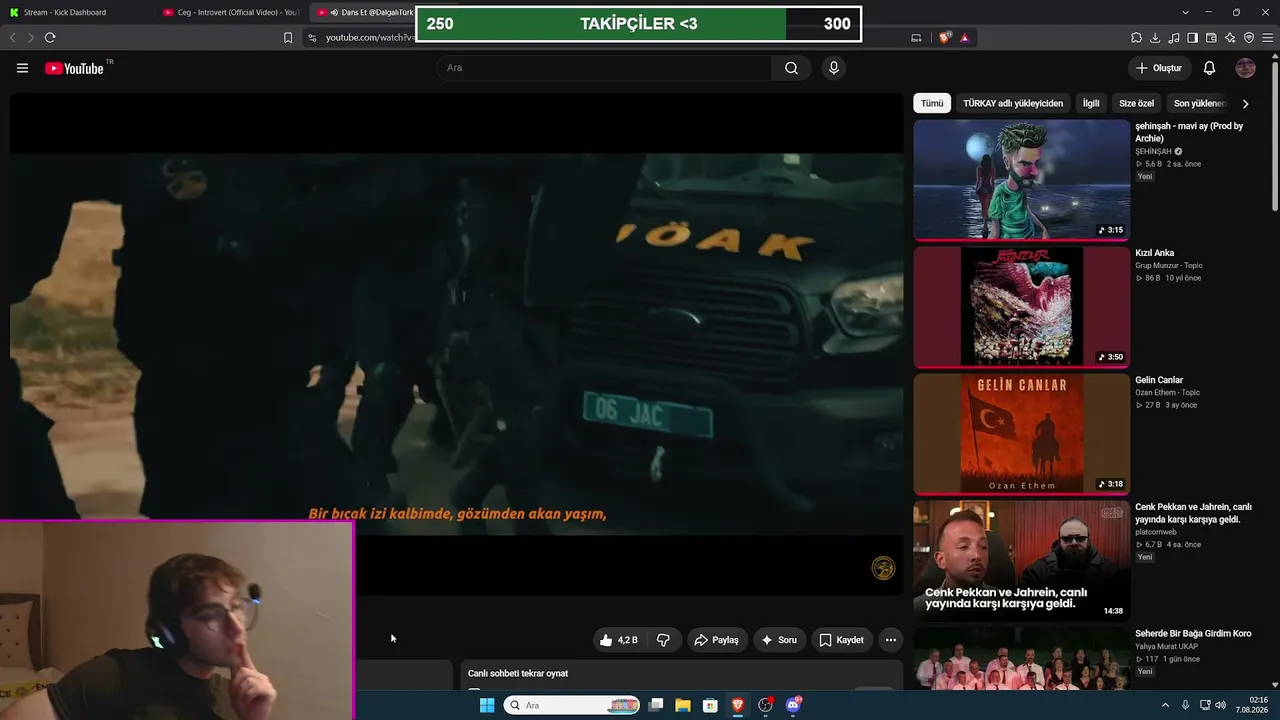Dislike the video with thumbs down

pyautogui.click(x=663, y=640)
